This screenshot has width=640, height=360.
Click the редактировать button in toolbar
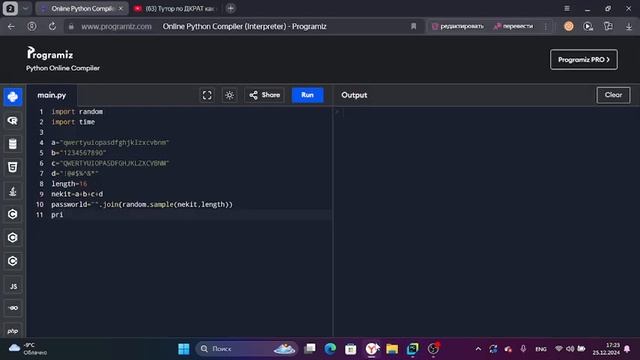(x=458, y=27)
